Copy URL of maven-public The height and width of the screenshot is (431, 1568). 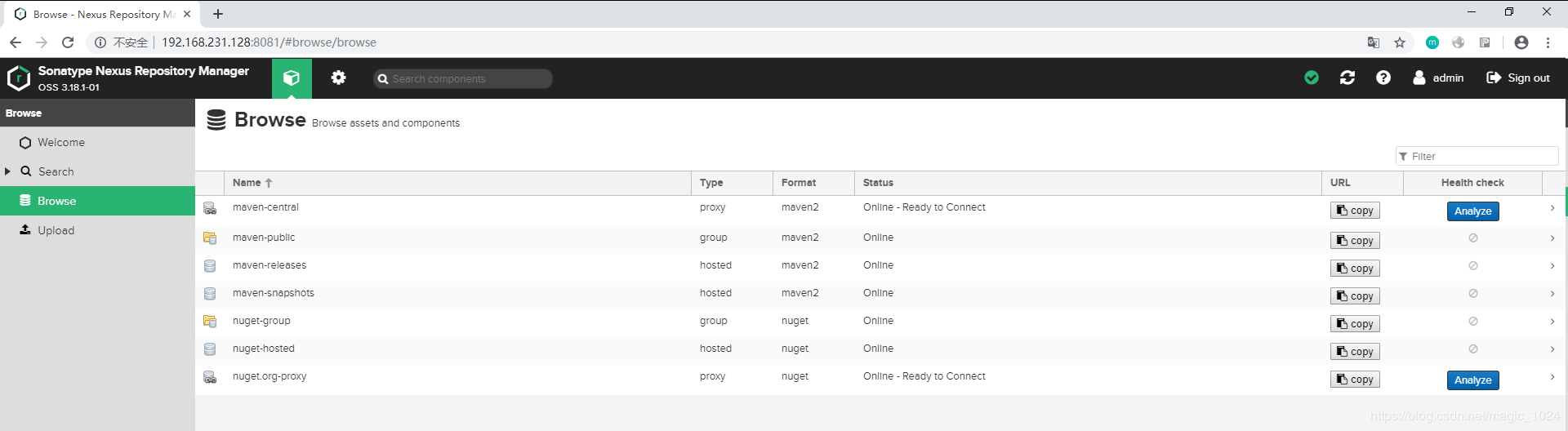(x=1355, y=241)
